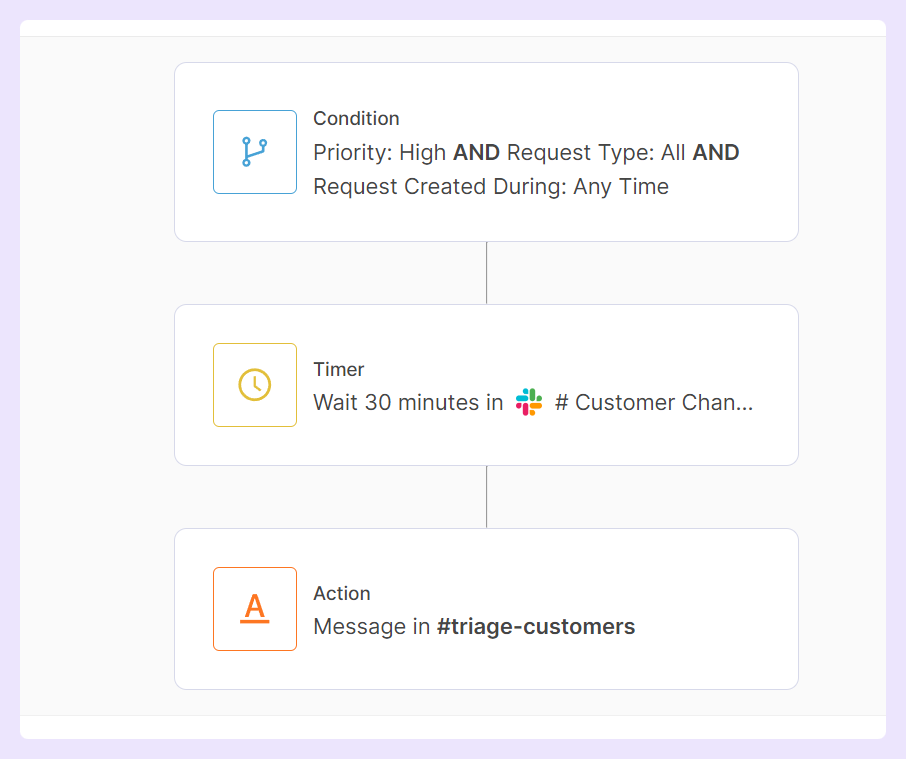Open the Condition step card
The width and height of the screenshot is (906, 759).
click(486, 151)
